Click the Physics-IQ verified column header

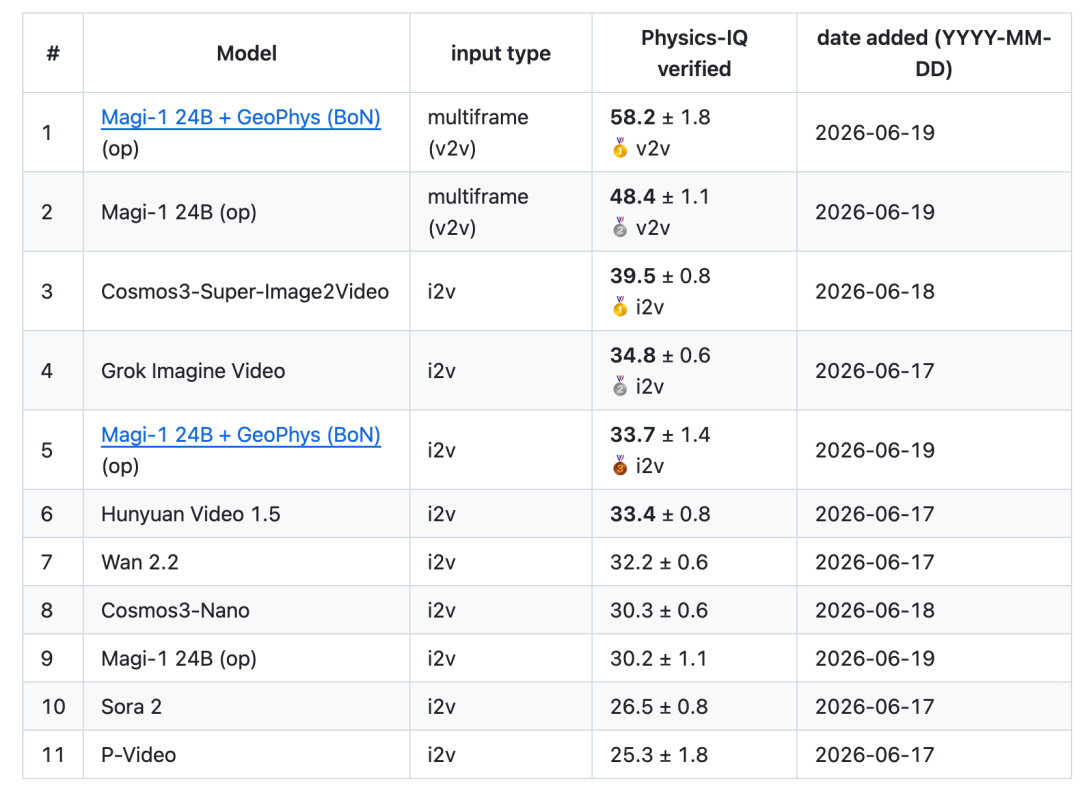click(694, 53)
